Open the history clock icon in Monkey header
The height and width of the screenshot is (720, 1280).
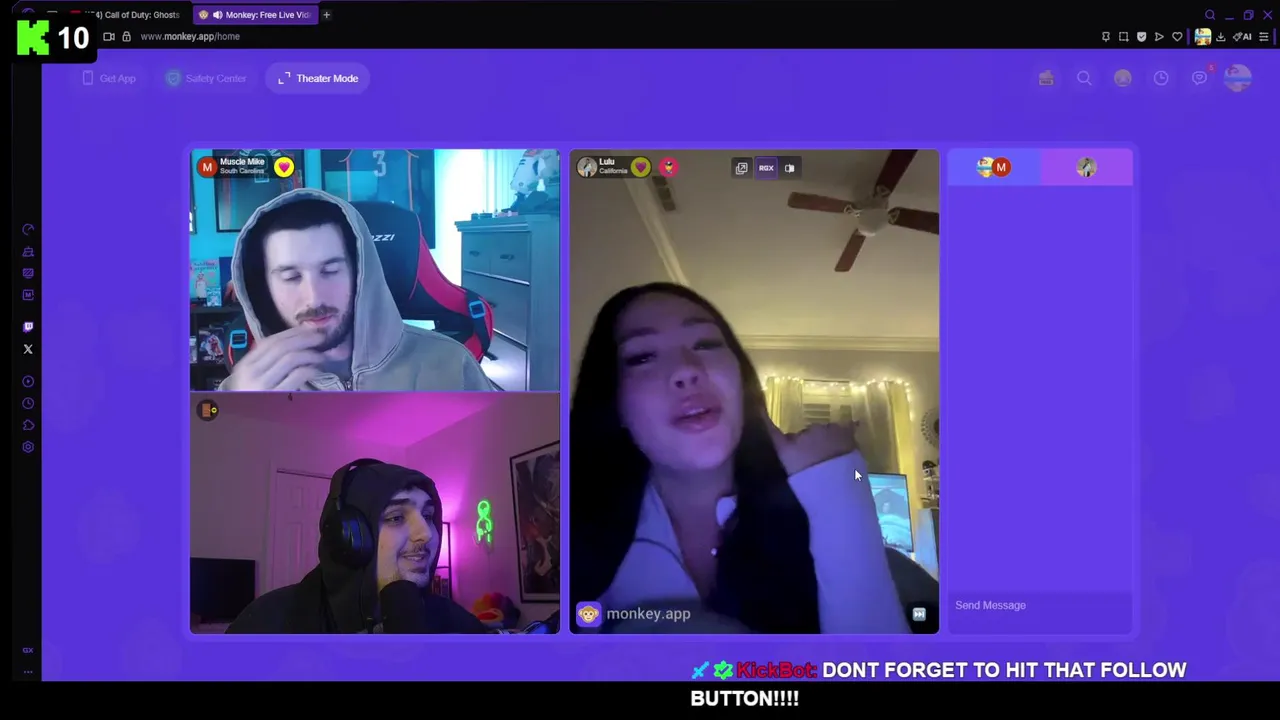[x=1161, y=78]
